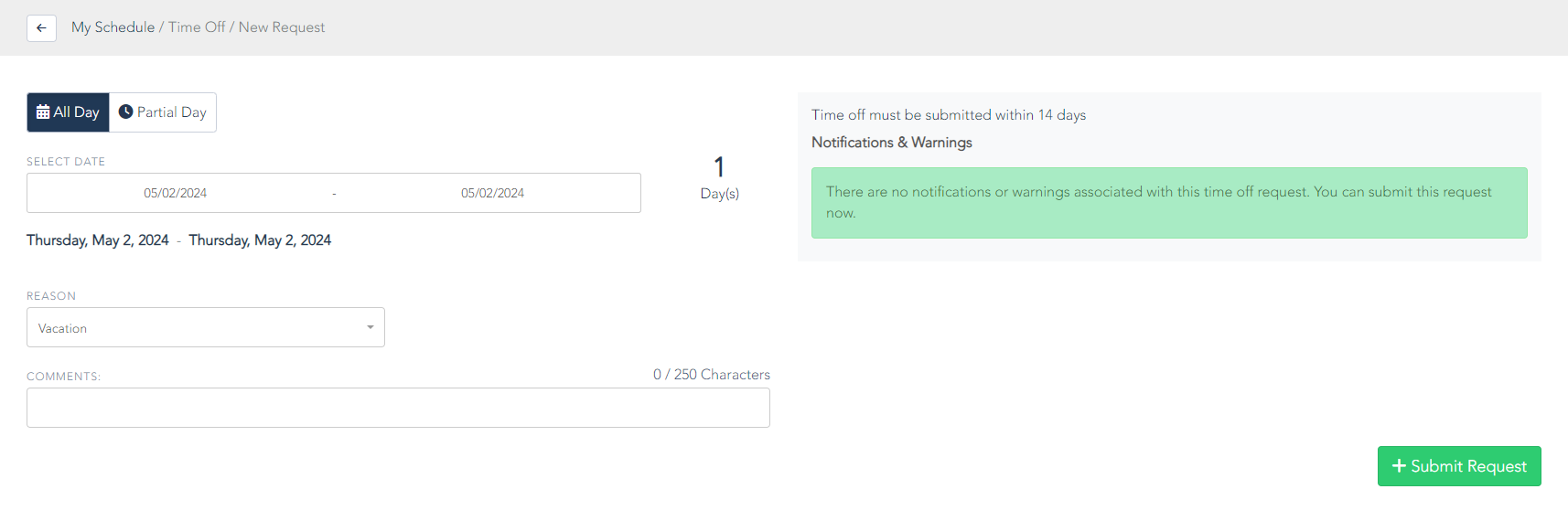
Task: Go to Time Off breadcrumb
Action: [197, 27]
